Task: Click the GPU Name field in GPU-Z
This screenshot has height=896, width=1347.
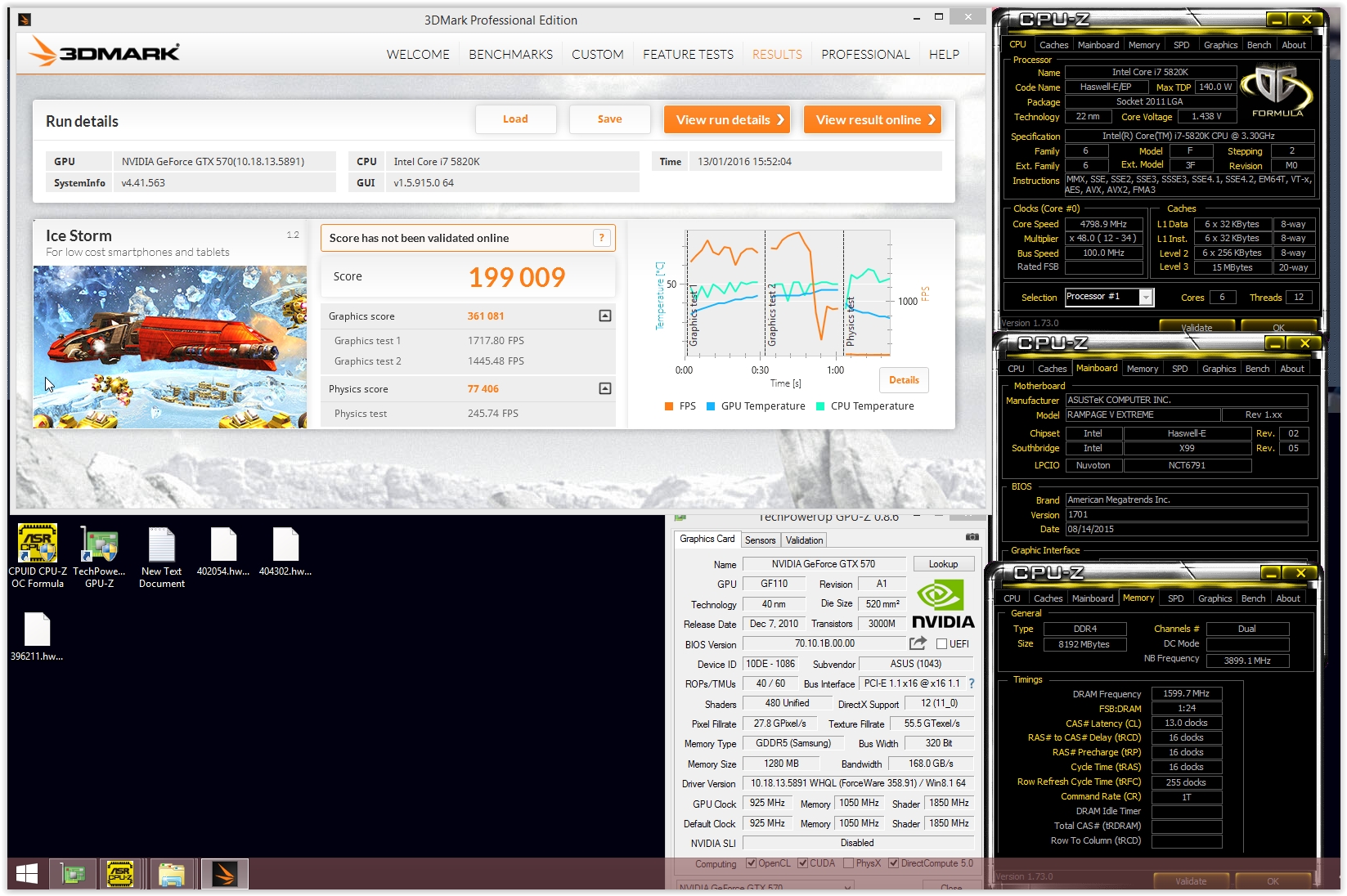Action: [823, 564]
